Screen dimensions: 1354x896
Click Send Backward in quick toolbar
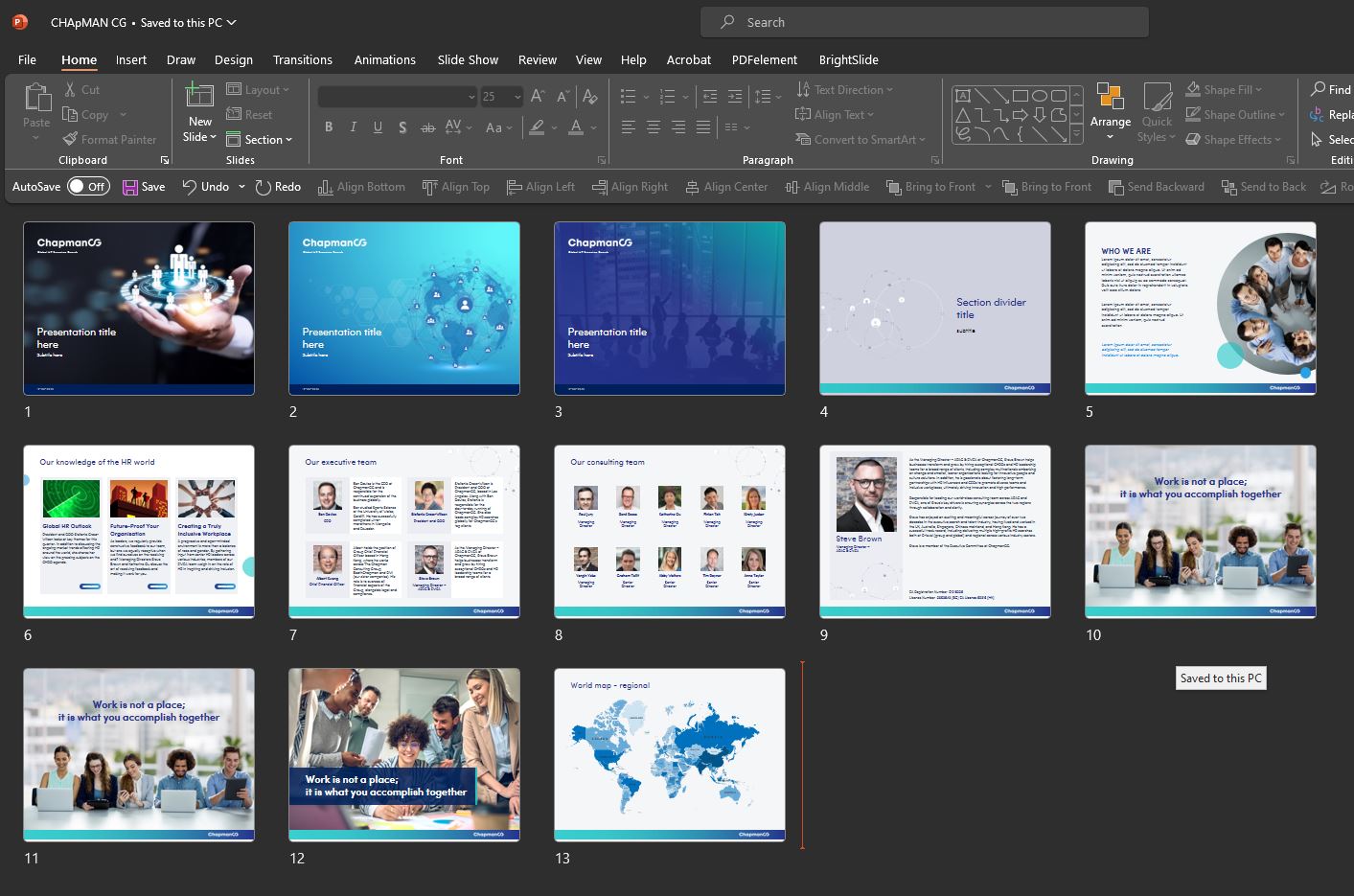(x=1157, y=187)
